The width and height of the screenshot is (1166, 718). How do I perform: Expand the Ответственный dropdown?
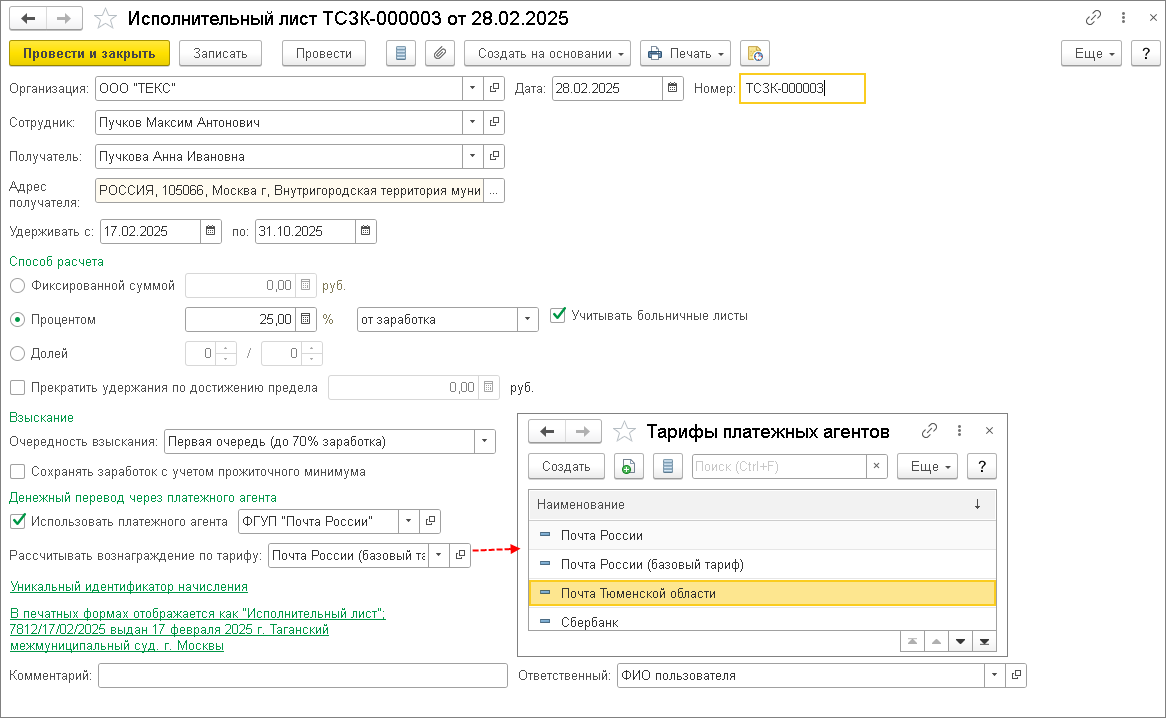(x=994, y=675)
